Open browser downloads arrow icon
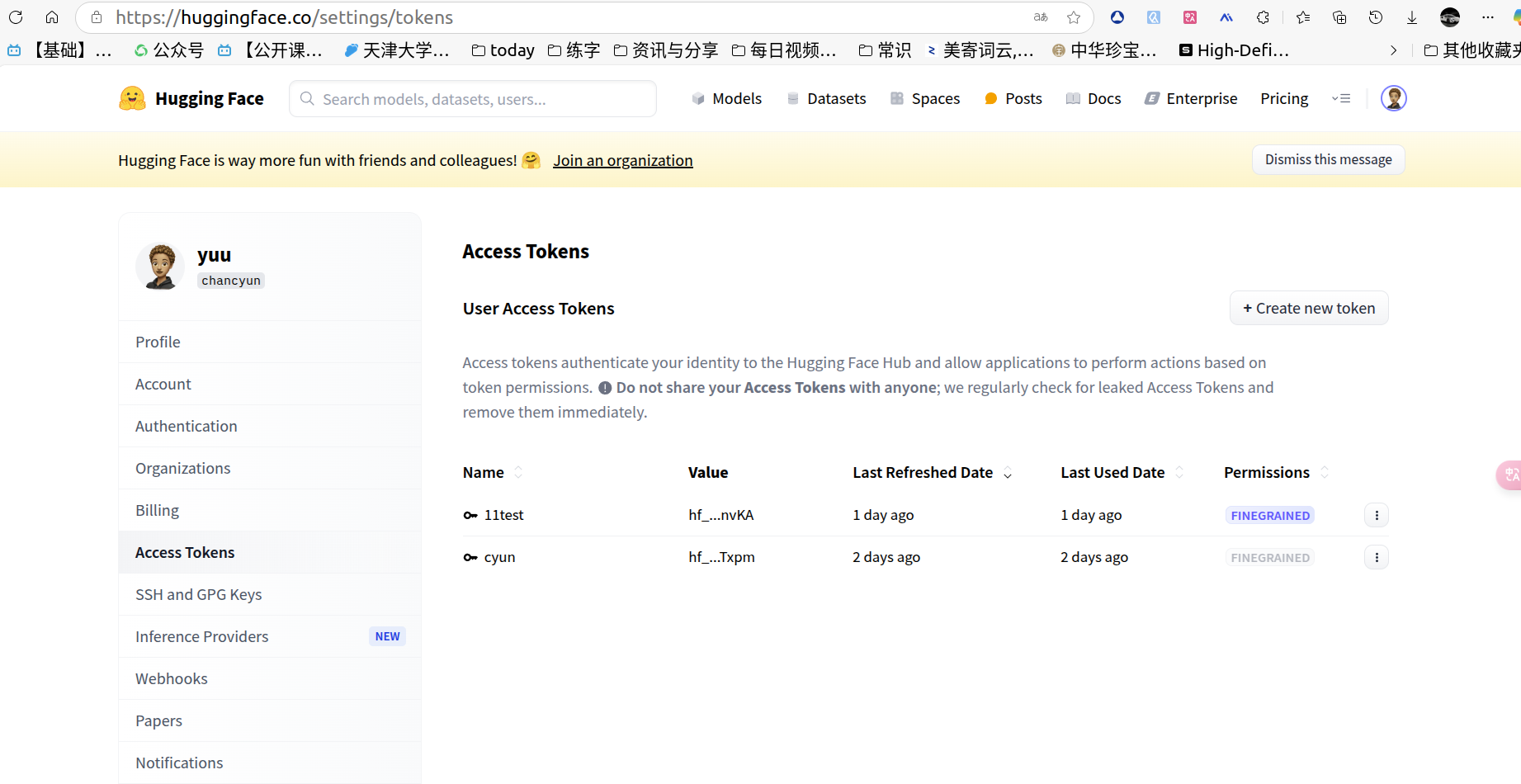This screenshot has height=784, width=1521. tap(1412, 17)
